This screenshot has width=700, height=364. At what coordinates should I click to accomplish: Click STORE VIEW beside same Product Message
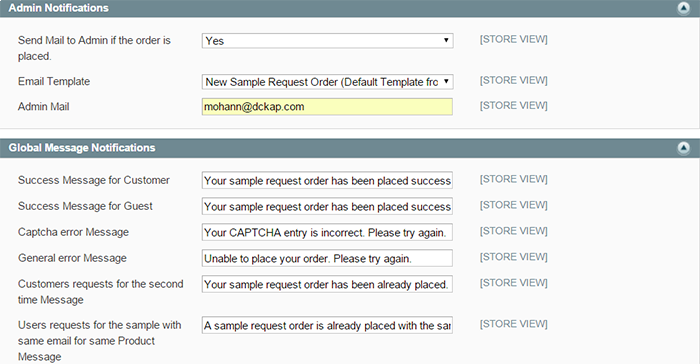(x=513, y=324)
